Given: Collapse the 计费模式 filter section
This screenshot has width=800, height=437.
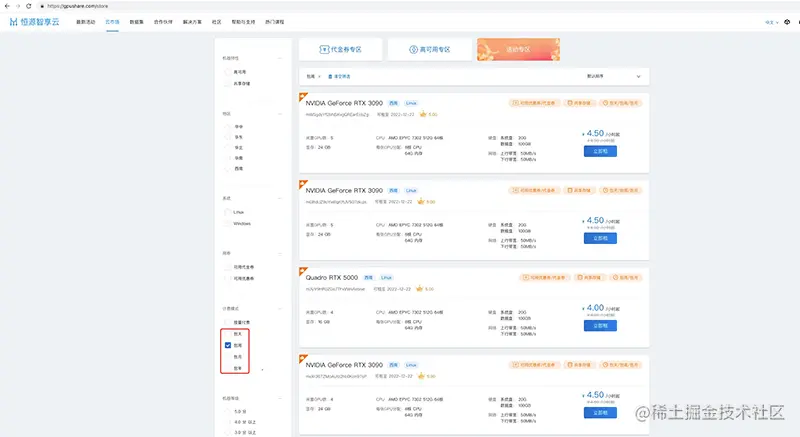Looking at the screenshot, I should [280, 309].
